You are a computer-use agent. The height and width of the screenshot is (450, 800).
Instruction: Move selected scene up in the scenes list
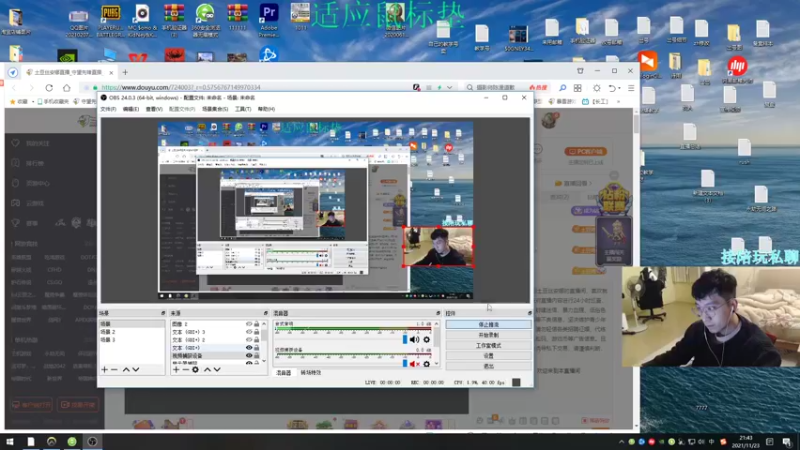click(126, 369)
